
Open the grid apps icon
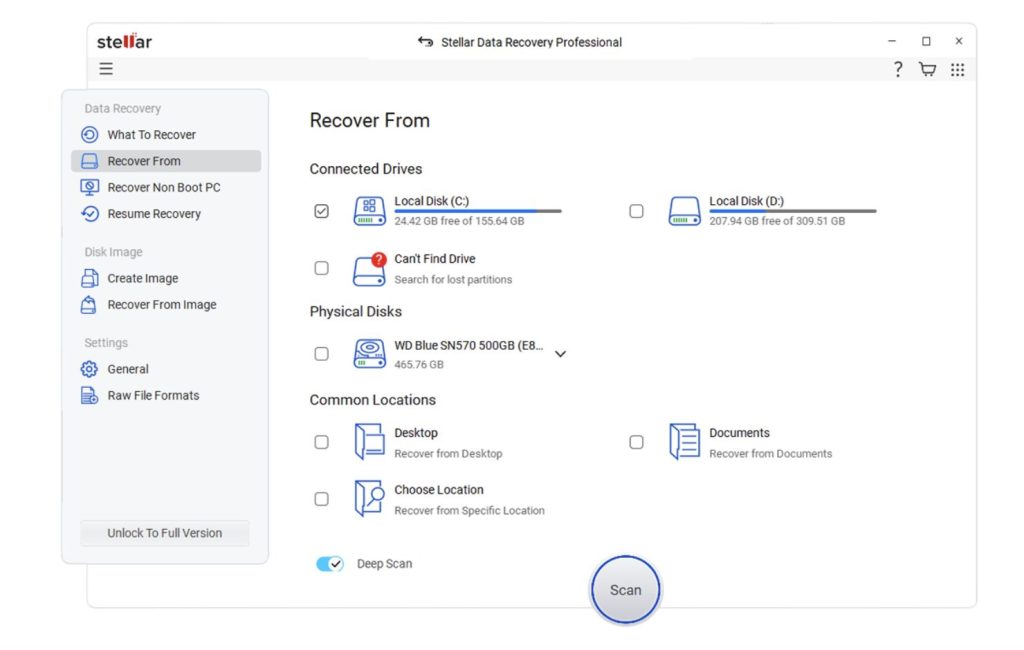point(957,69)
